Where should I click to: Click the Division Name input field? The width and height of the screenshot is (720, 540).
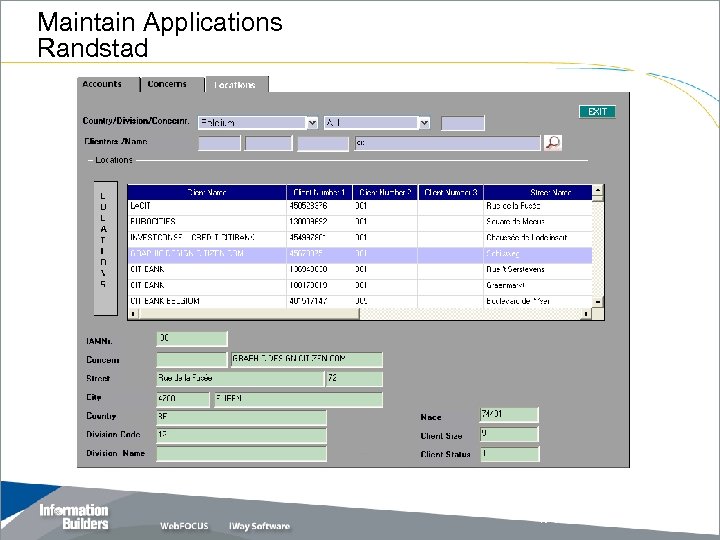[240, 454]
